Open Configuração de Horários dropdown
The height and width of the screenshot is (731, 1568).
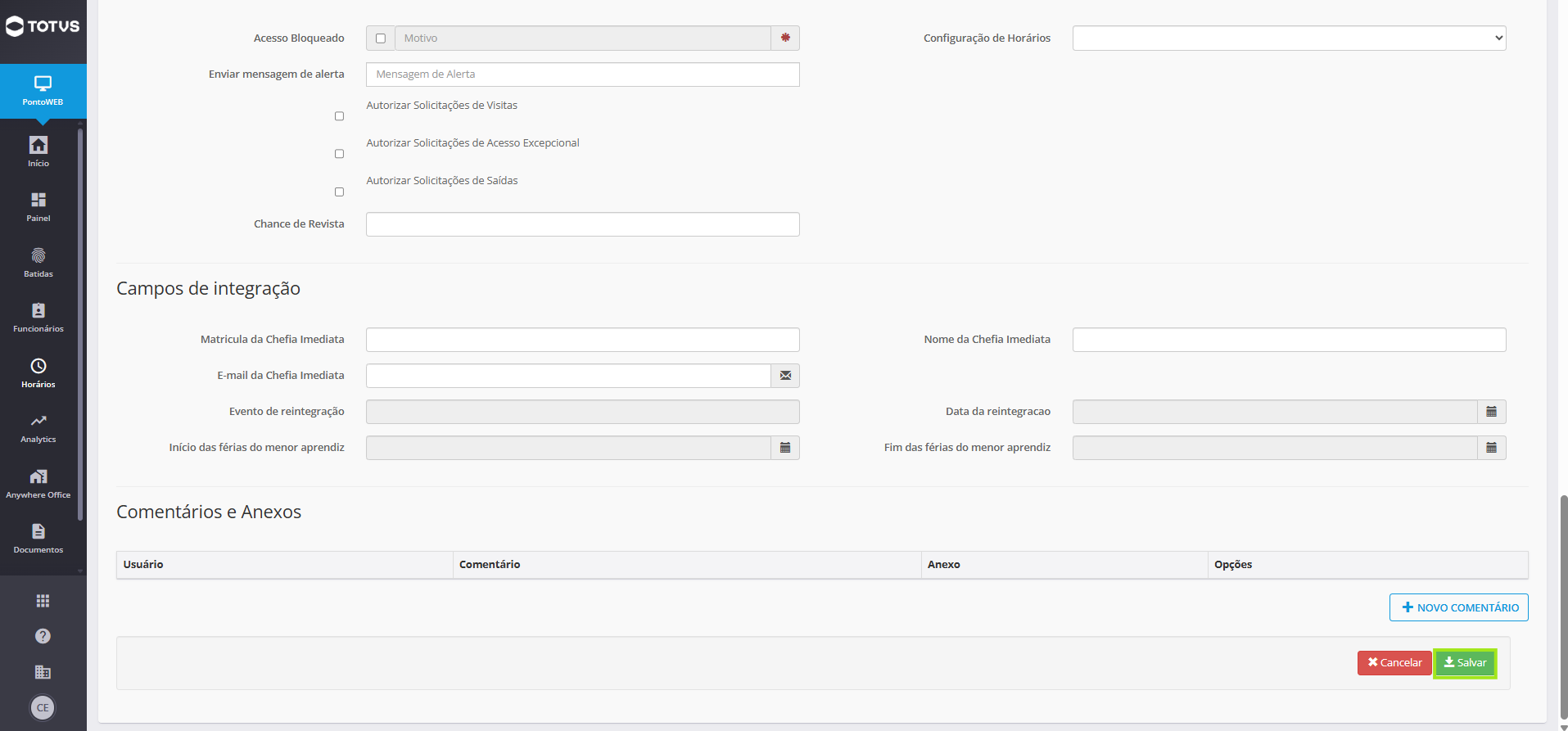click(x=1289, y=38)
